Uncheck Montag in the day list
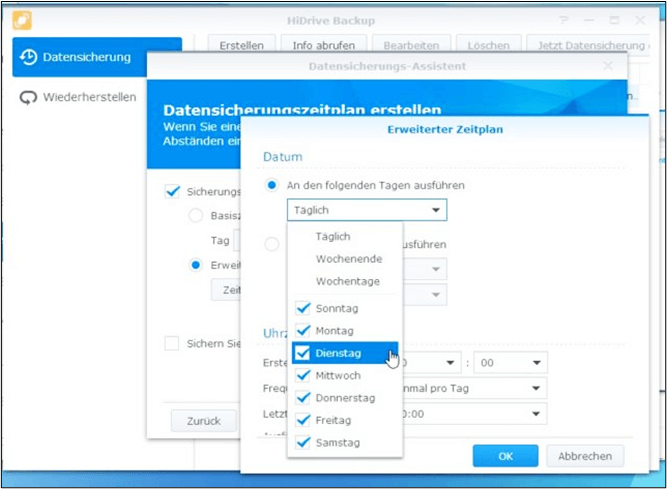The width and height of the screenshot is (667, 489). tap(303, 330)
